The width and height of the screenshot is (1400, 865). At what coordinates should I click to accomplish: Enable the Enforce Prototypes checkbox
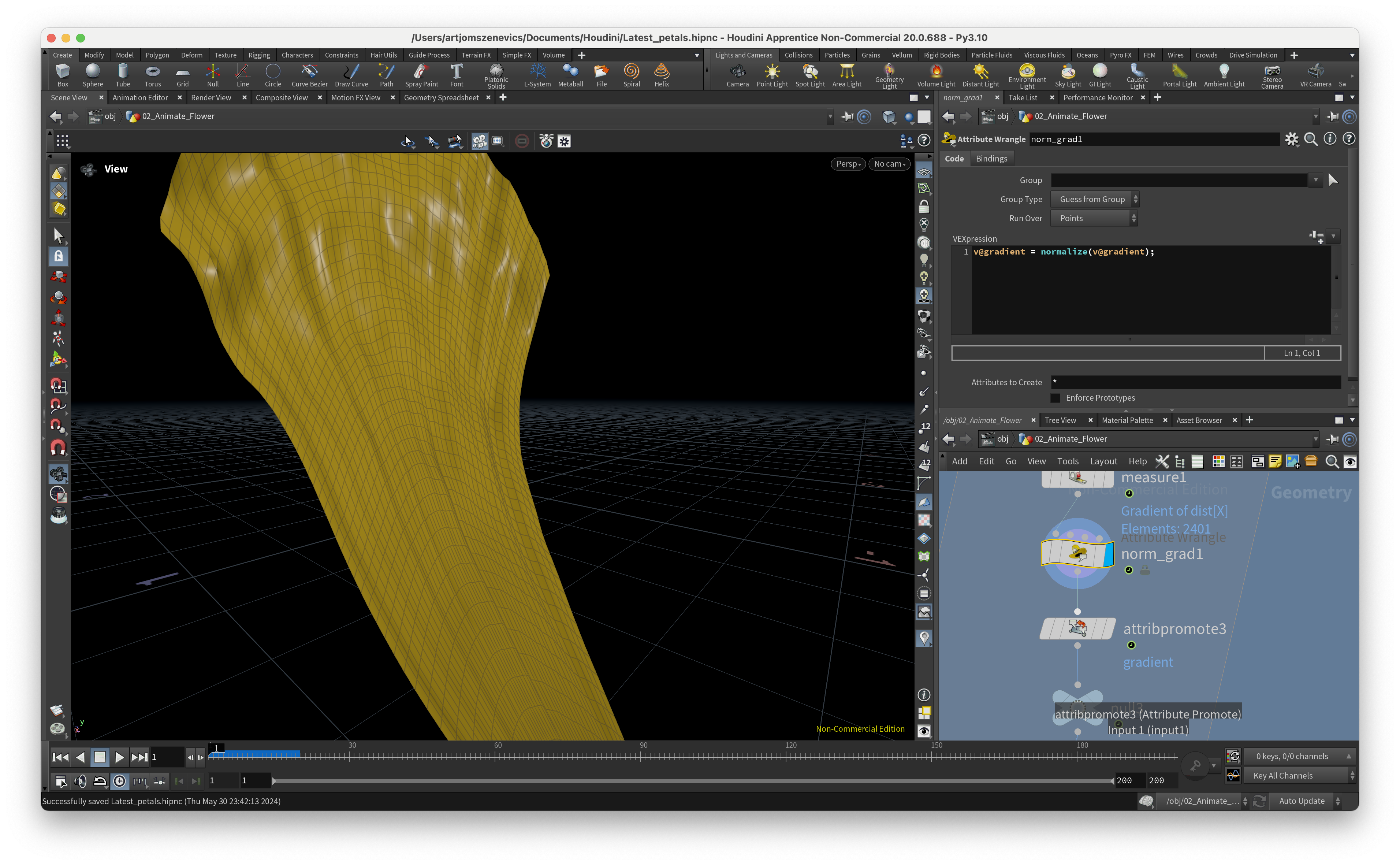click(x=1056, y=398)
